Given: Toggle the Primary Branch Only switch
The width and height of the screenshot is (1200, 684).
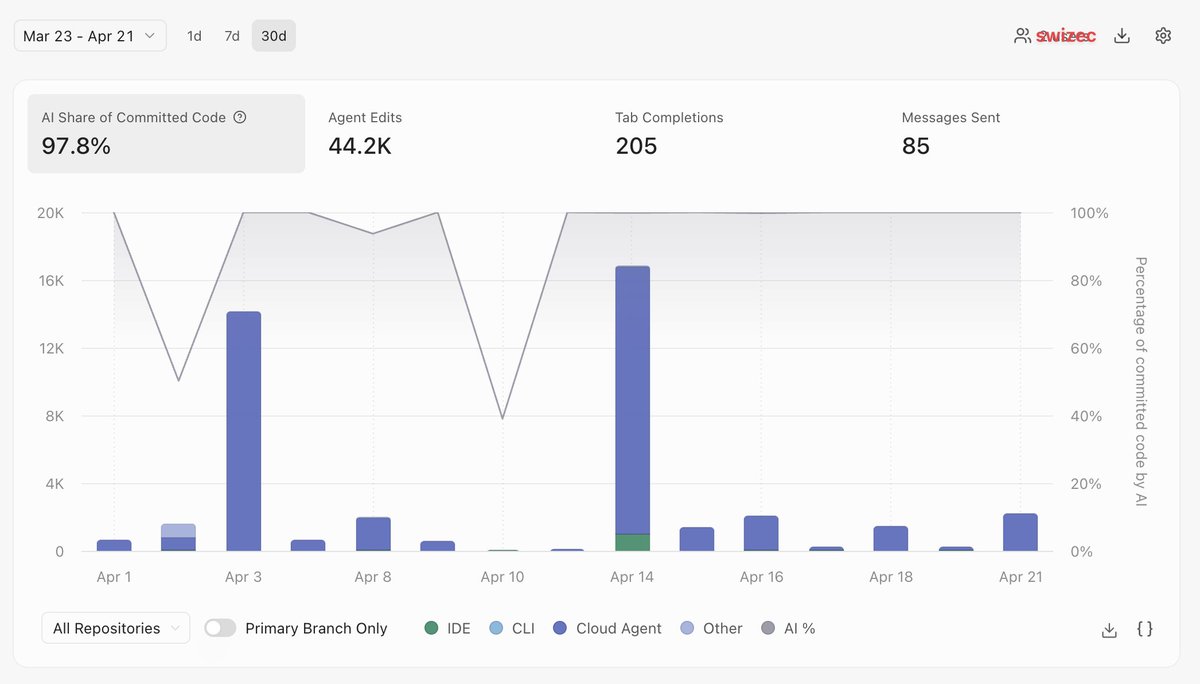Looking at the screenshot, I should tap(220, 628).
